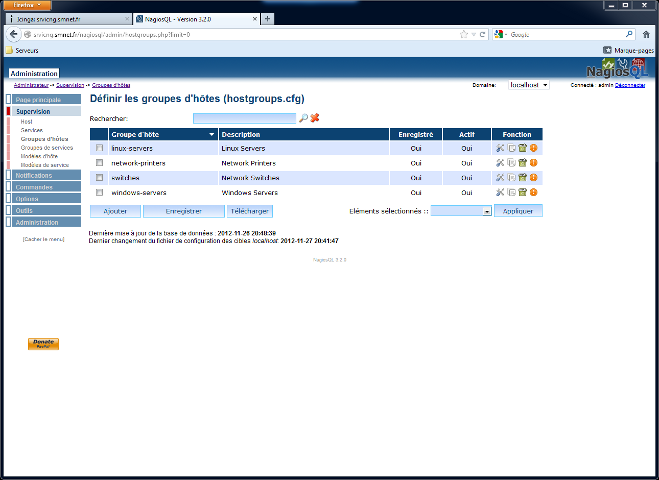Copy the linux-servers host group
The width and height of the screenshot is (659, 480).
point(511,148)
